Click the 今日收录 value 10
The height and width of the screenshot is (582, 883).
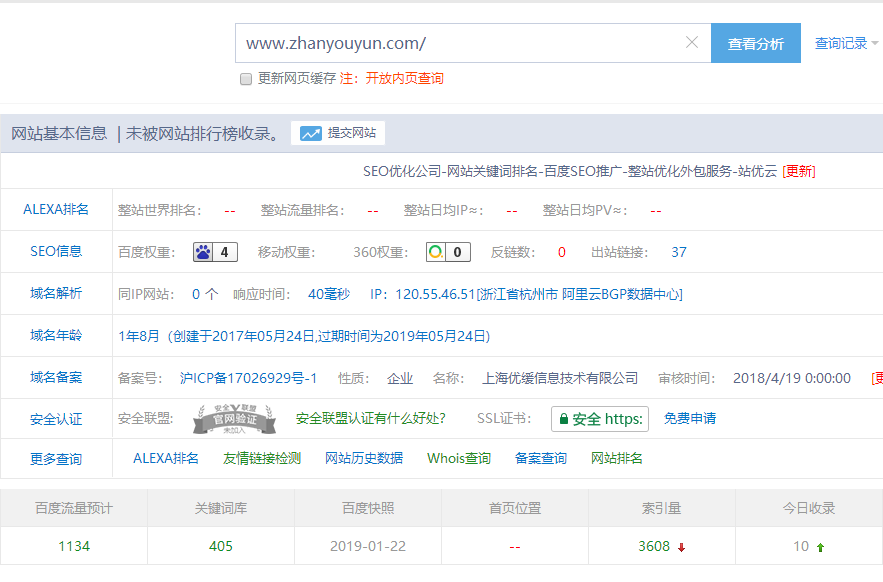tap(801, 547)
